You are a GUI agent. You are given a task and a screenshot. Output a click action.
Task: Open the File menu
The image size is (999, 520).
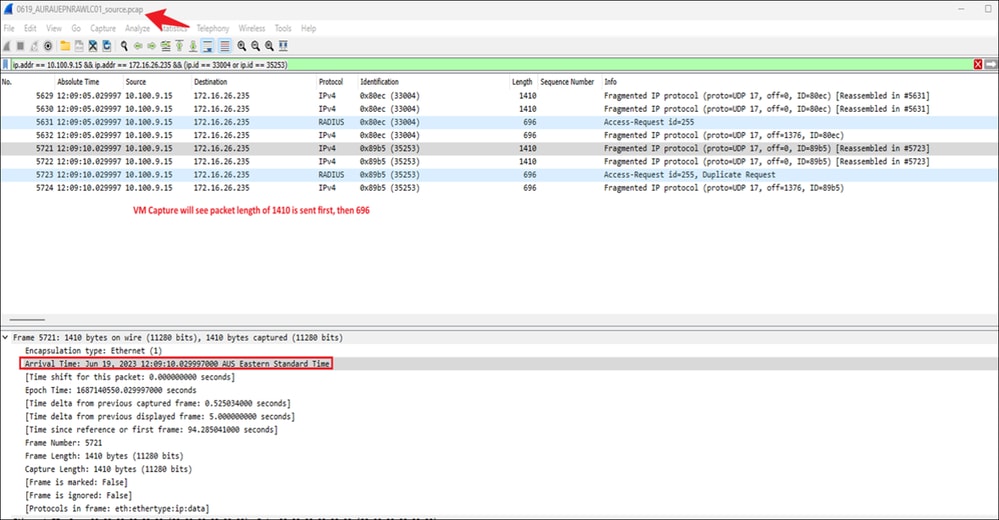point(9,28)
